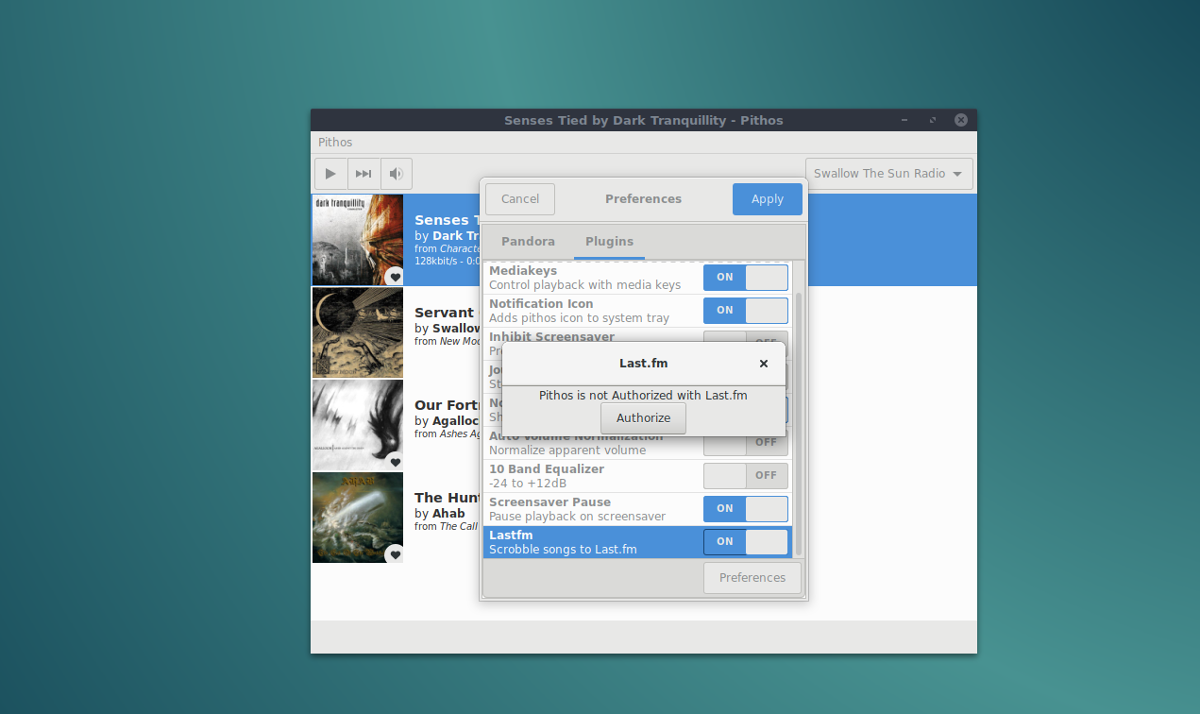
Task: Select the Mediakeys plugin row text
Action: [585, 277]
